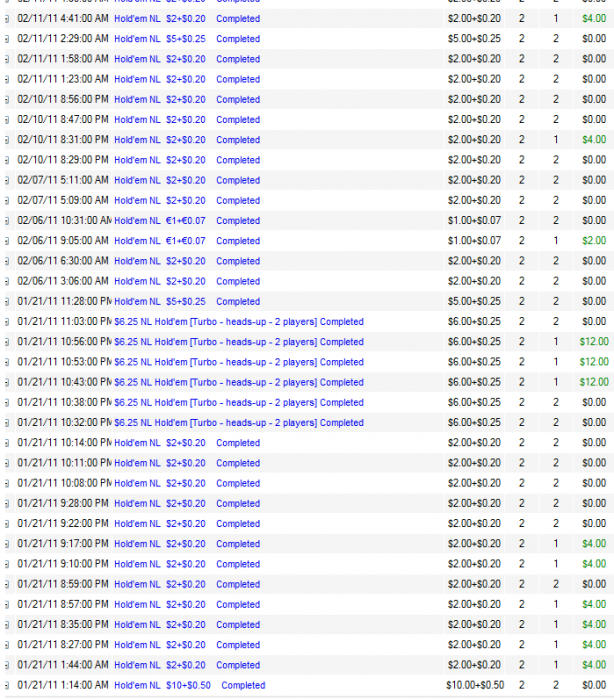Expand the 01/21/11 8:35:00 PM tournament row

point(7,625)
